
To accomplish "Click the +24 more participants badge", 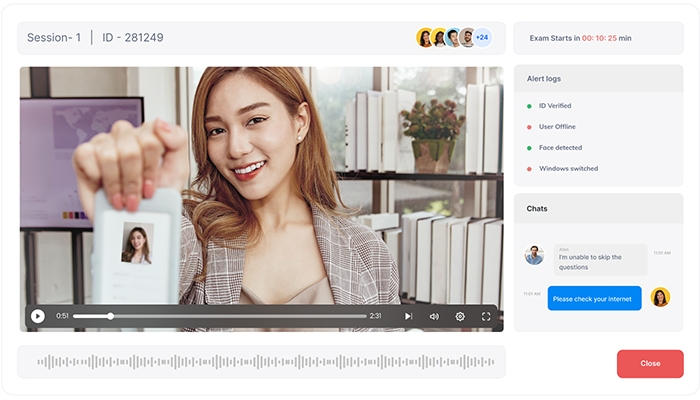I will 482,38.
